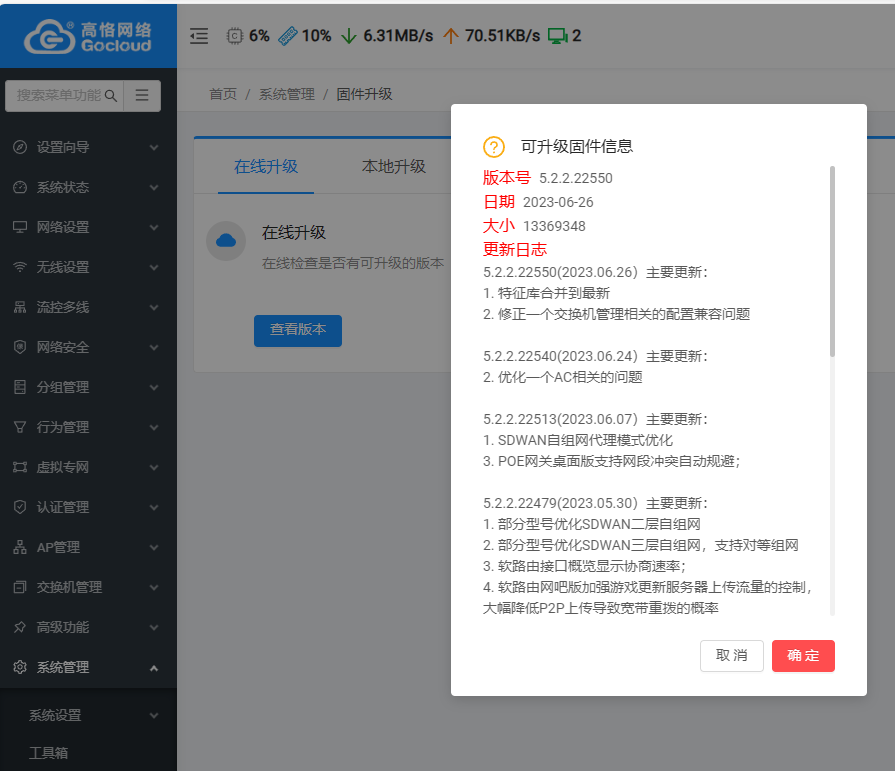Switch to the 本地升级 tab

pyautogui.click(x=394, y=167)
